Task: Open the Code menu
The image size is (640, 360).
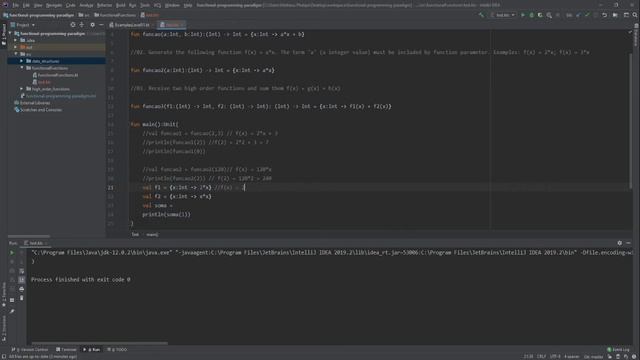Action: (x=71, y=5)
